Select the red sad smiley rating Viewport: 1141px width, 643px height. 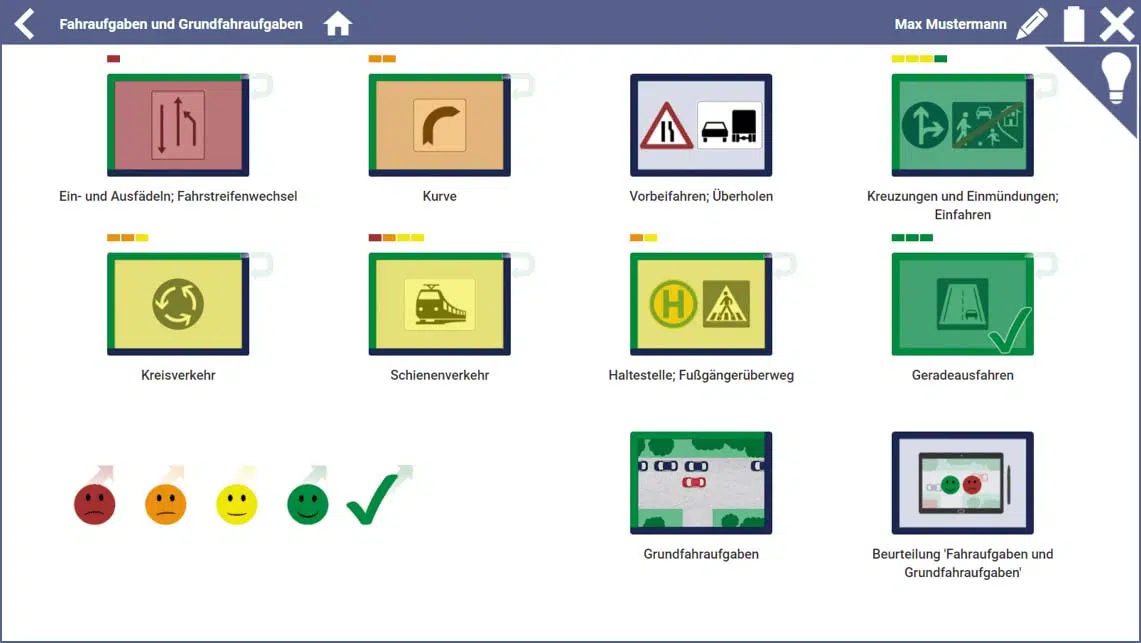[95, 504]
